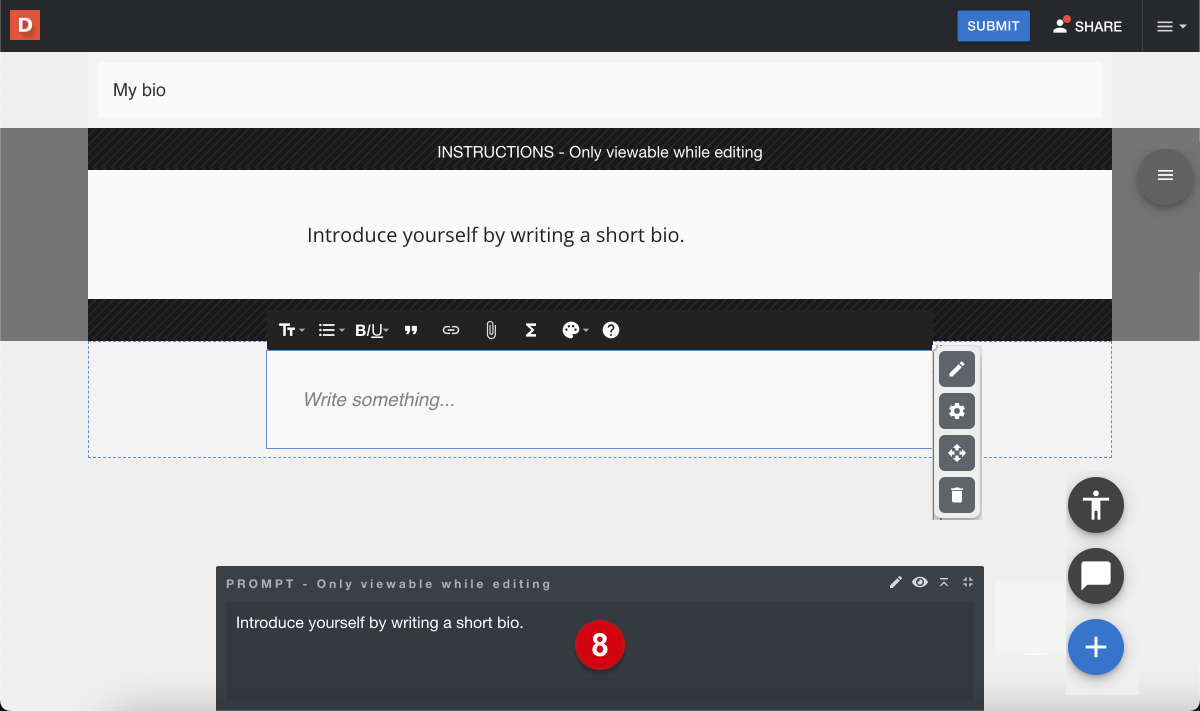
Task: Open the chat bubble comments button
Action: pos(1096,576)
